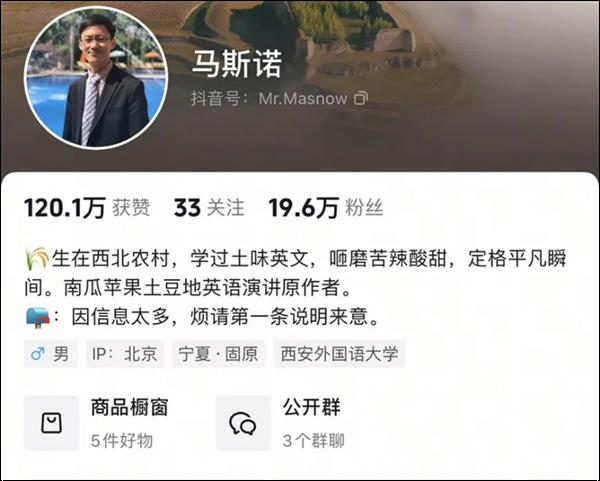Viewport: 600px width, 481px height.
Task: Copy the Douyin ID Mr.Masnow icon
Action: point(360,98)
